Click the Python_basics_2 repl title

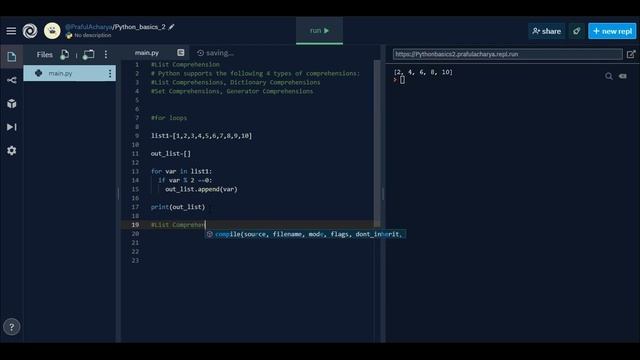tap(140, 27)
